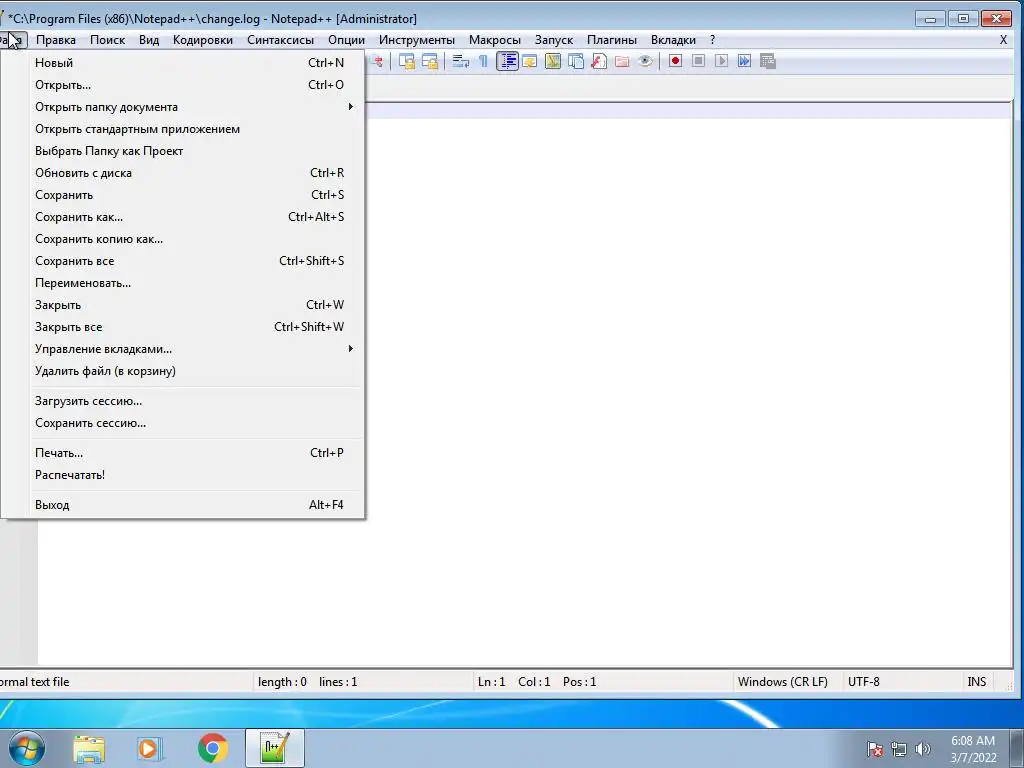Click the macro Playback icon

[721, 61]
